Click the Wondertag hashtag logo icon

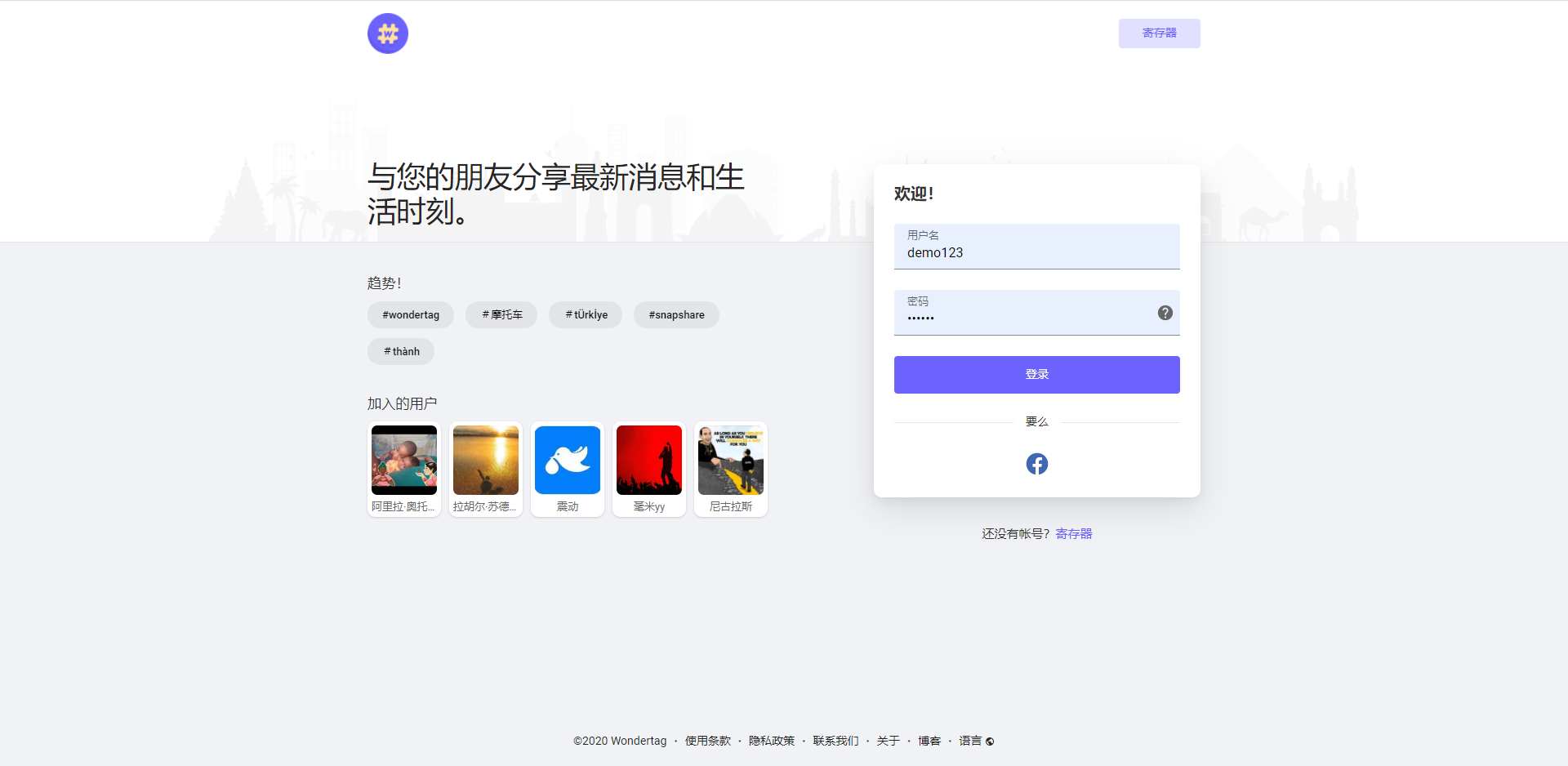pyautogui.click(x=387, y=33)
